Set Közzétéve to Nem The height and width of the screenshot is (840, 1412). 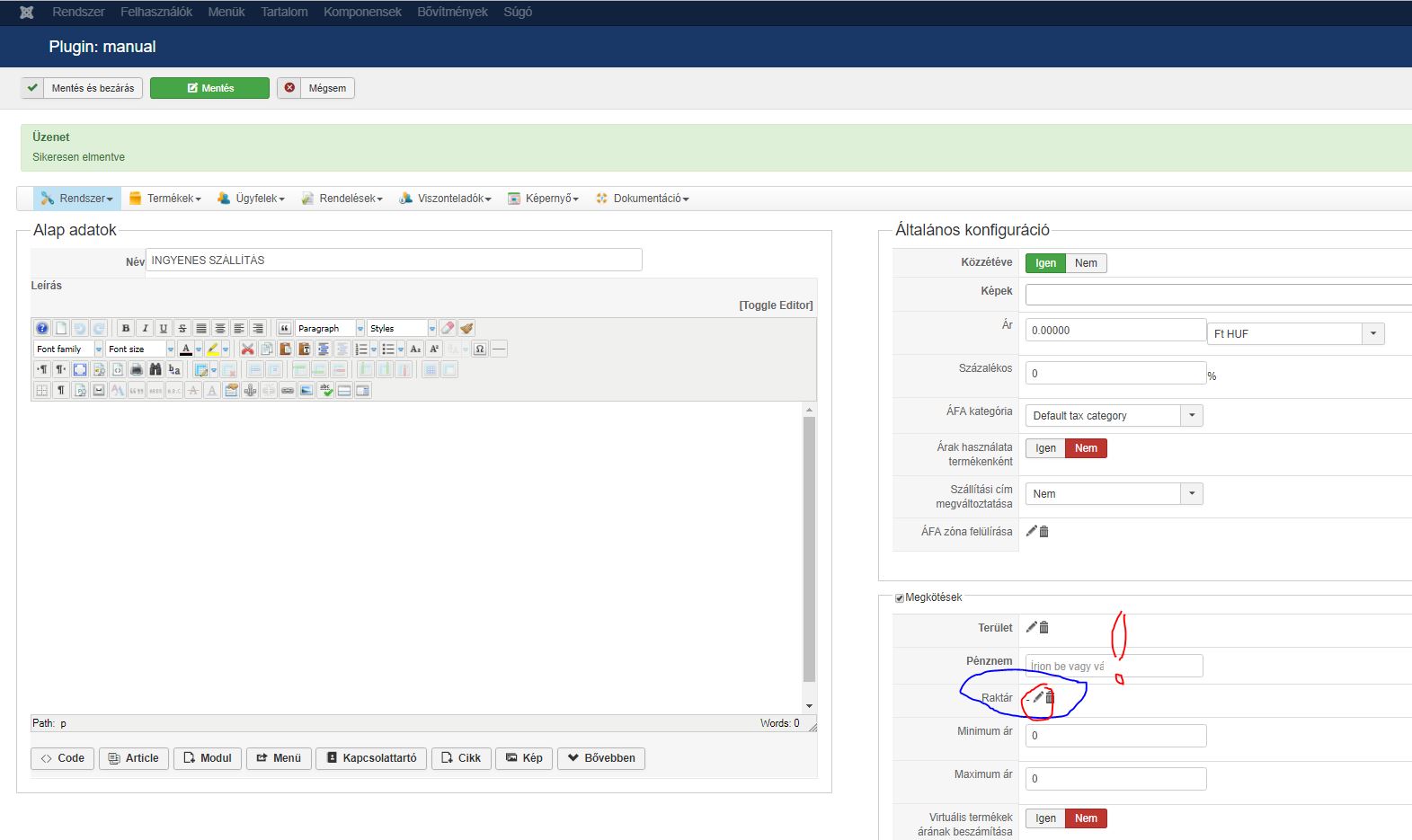click(1086, 263)
